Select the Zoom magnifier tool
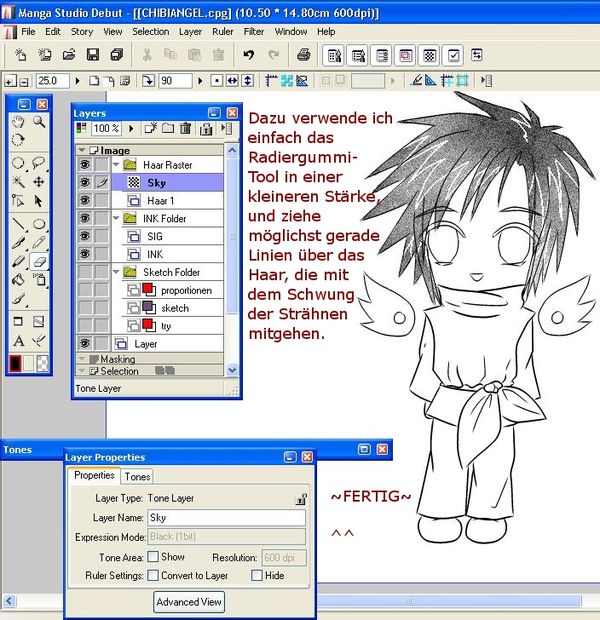600x620 pixels. [39, 122]
